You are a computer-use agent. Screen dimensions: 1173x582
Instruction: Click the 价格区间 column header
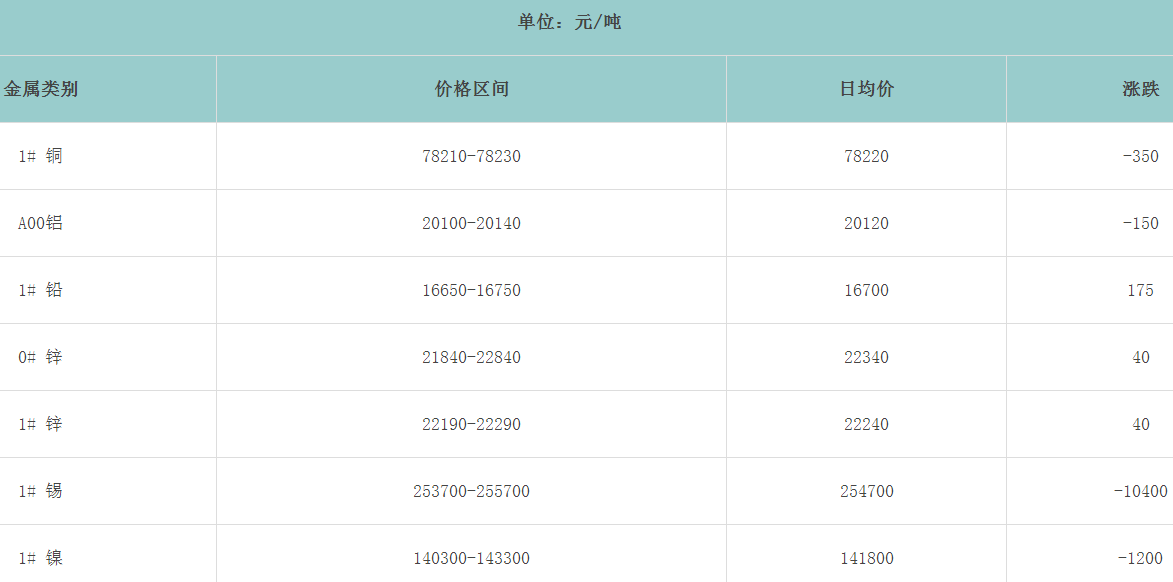point(471,89)
